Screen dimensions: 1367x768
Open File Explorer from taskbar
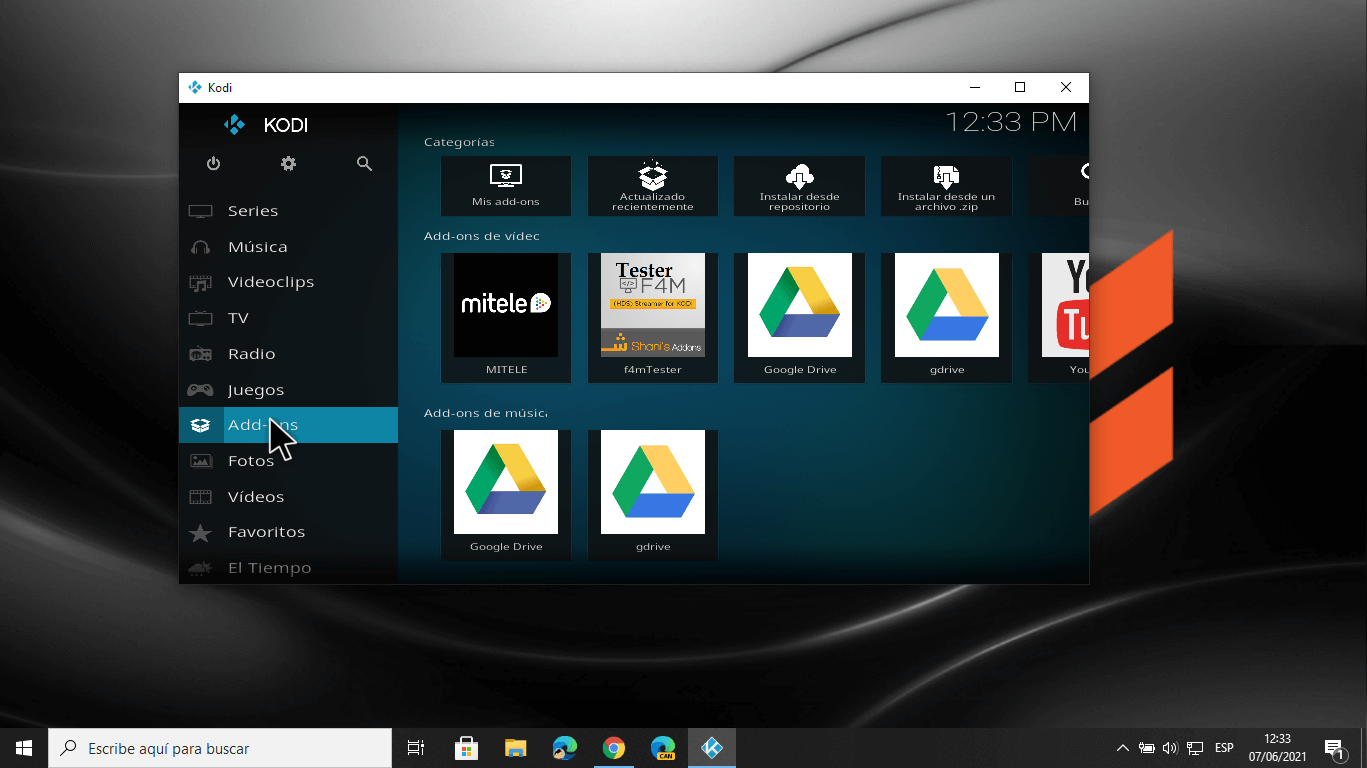tap(515, 748)
